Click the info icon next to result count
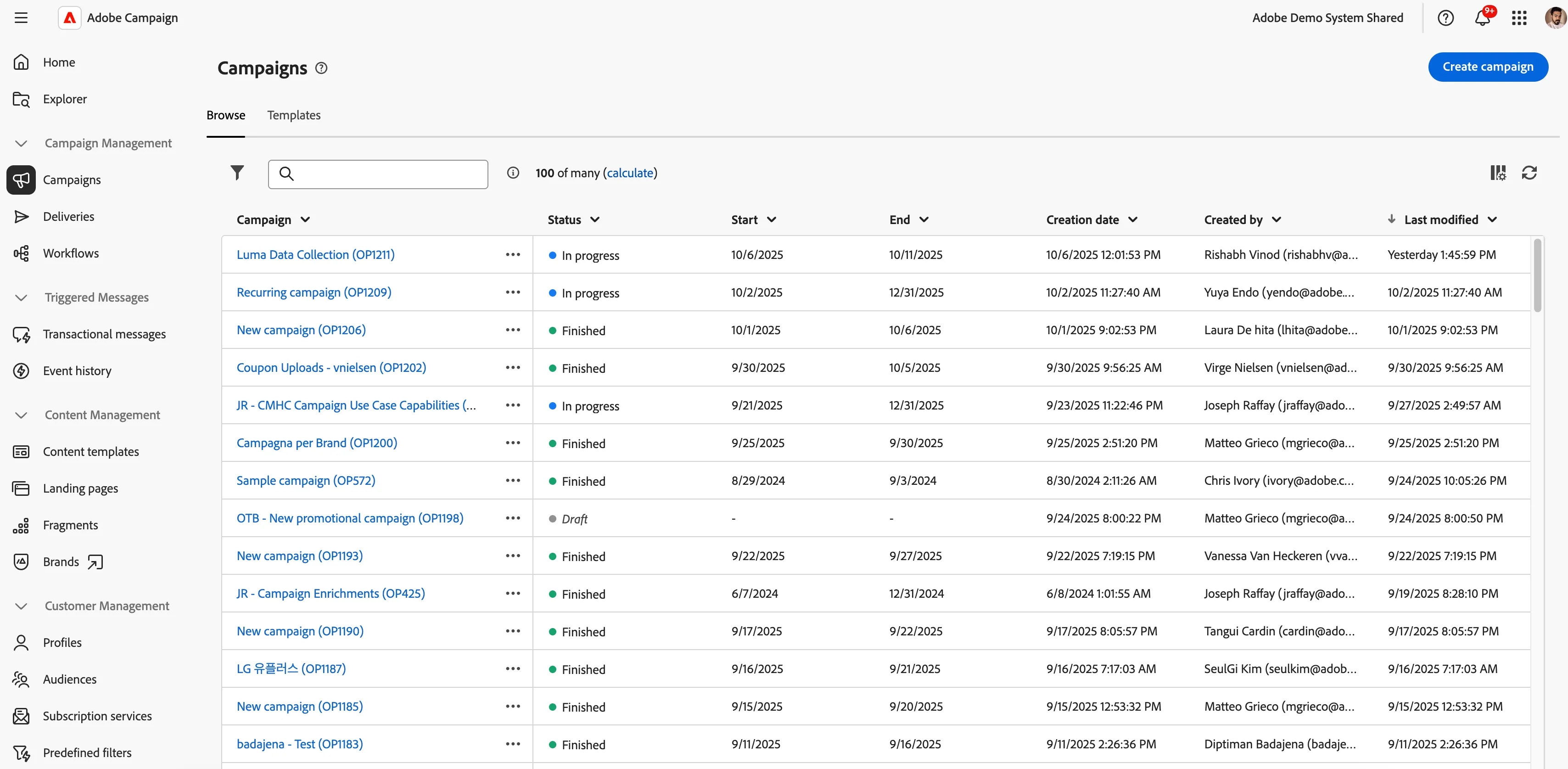The width and height of the screenshot is (1568, 769). (x=513, y=173)
